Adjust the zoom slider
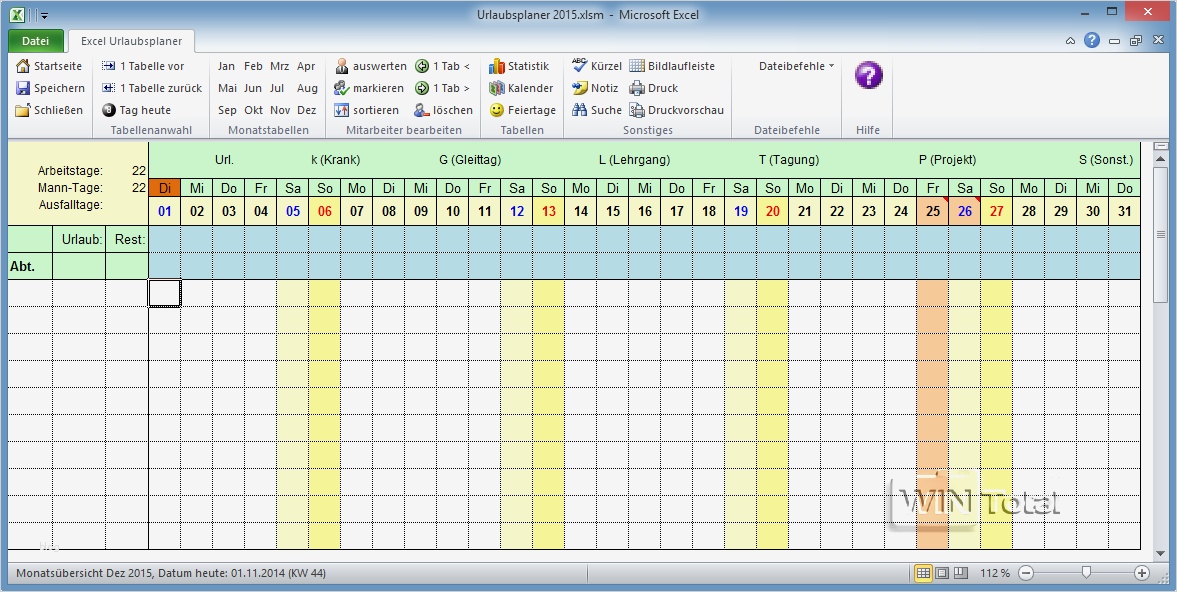The height and width of the screenshot is (592, 1177). pyautogui.click(x=1086, y=574)
